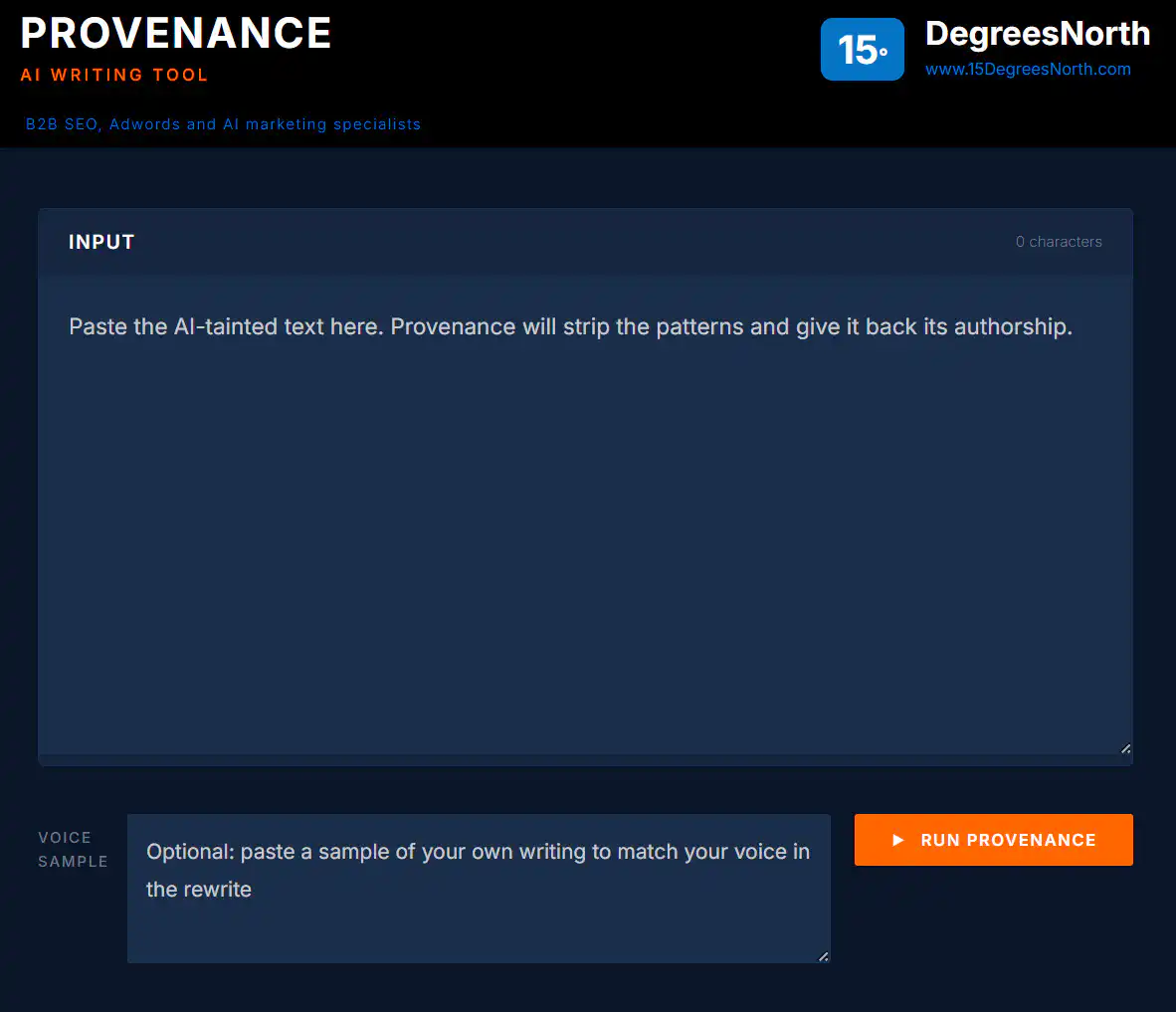
Task: Click the INPUT panel heading
Action: (101, 242)
